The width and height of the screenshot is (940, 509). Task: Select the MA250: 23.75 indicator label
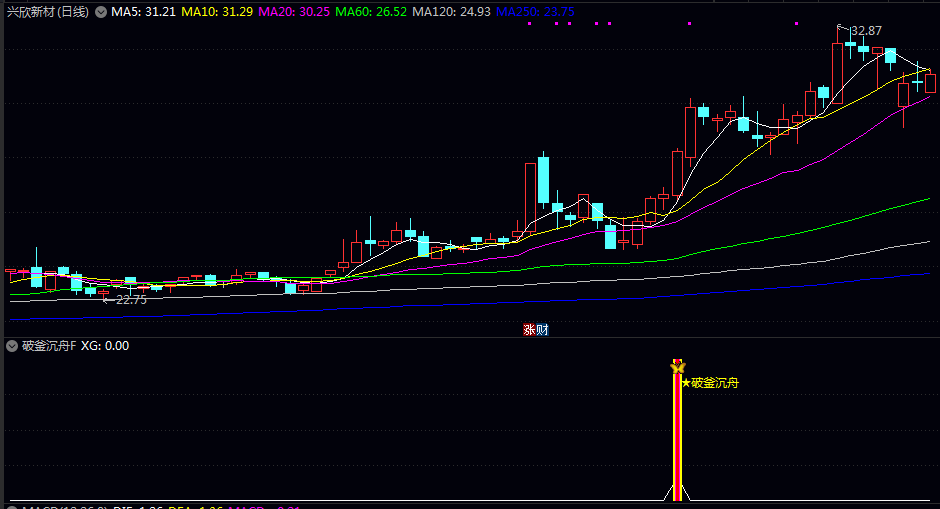pyautogui.click(x=535, y=12)
